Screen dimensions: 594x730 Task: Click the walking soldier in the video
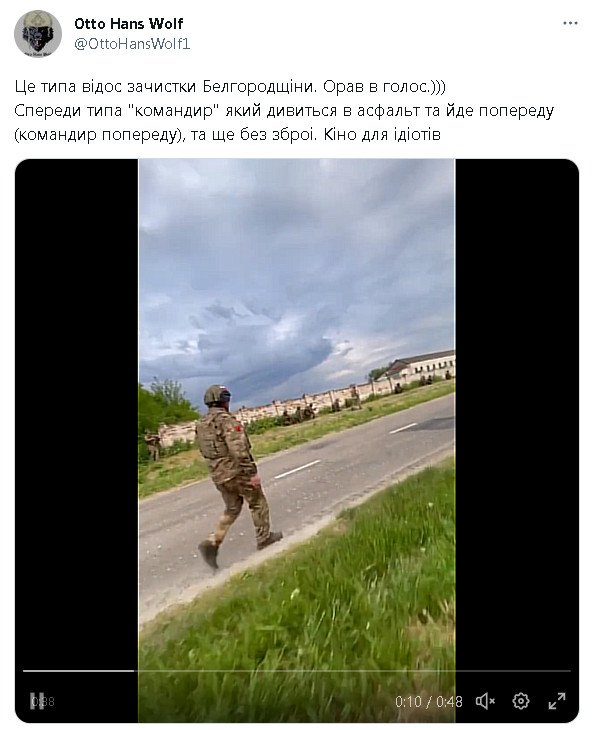point(235,475)
